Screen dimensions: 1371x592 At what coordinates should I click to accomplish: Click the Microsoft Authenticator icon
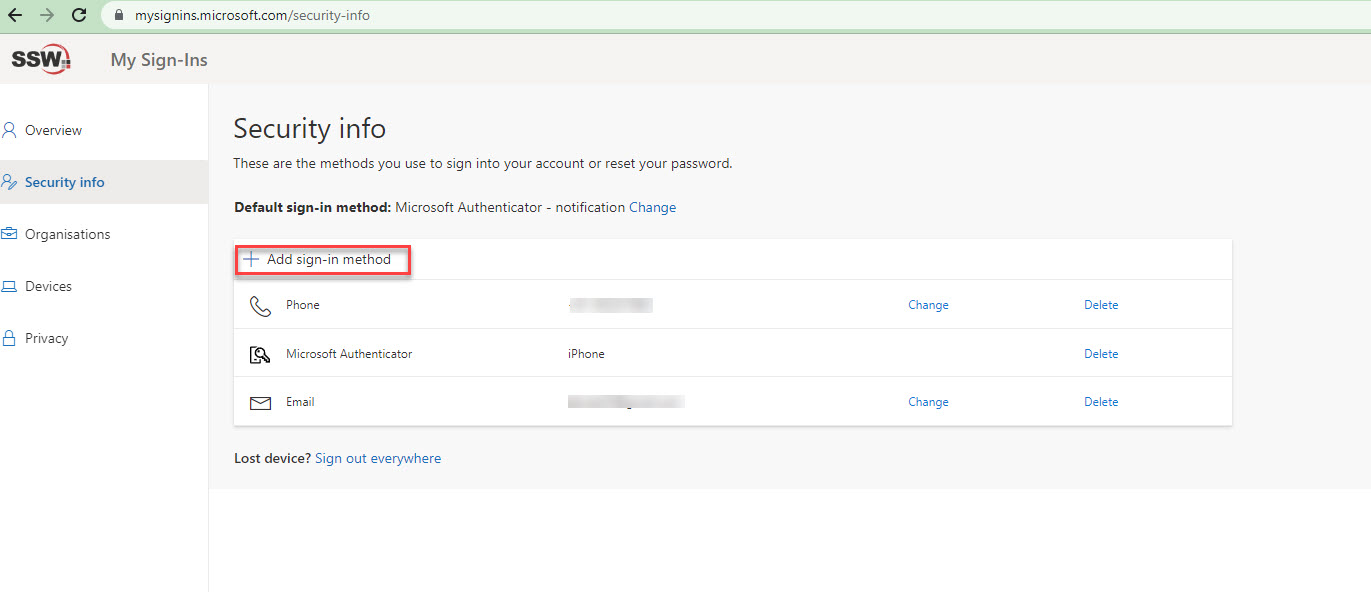coord(260,354)
